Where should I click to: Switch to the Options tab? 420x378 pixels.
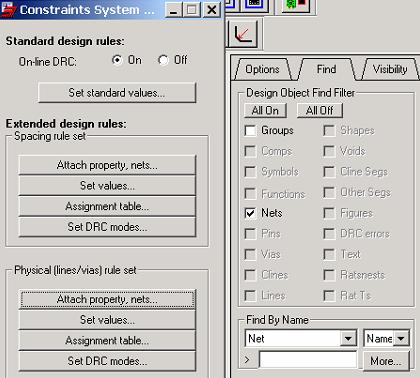[262, 69]
